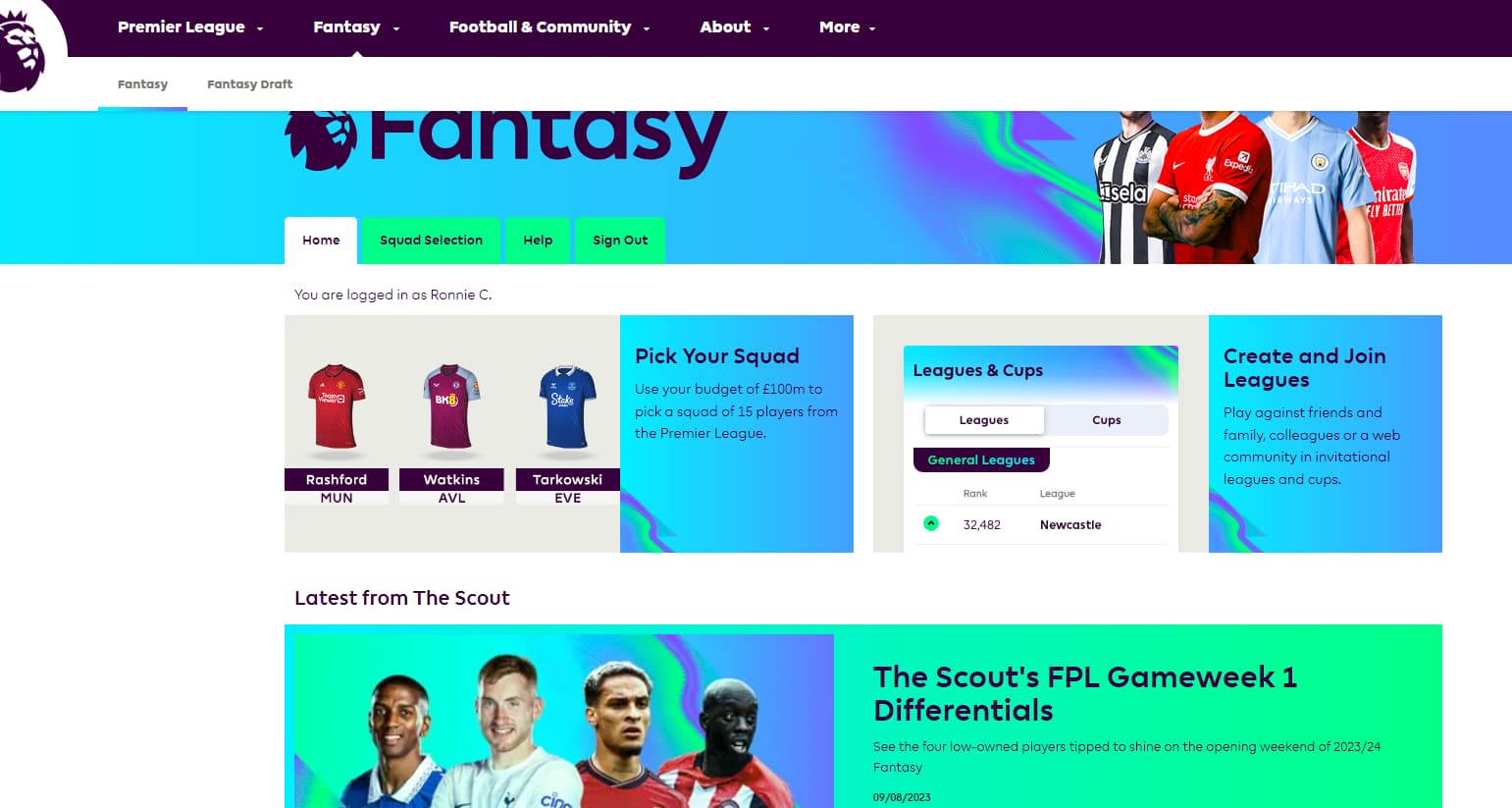
Task: Click the General Leagues label
Action: [x=981, y=459]
